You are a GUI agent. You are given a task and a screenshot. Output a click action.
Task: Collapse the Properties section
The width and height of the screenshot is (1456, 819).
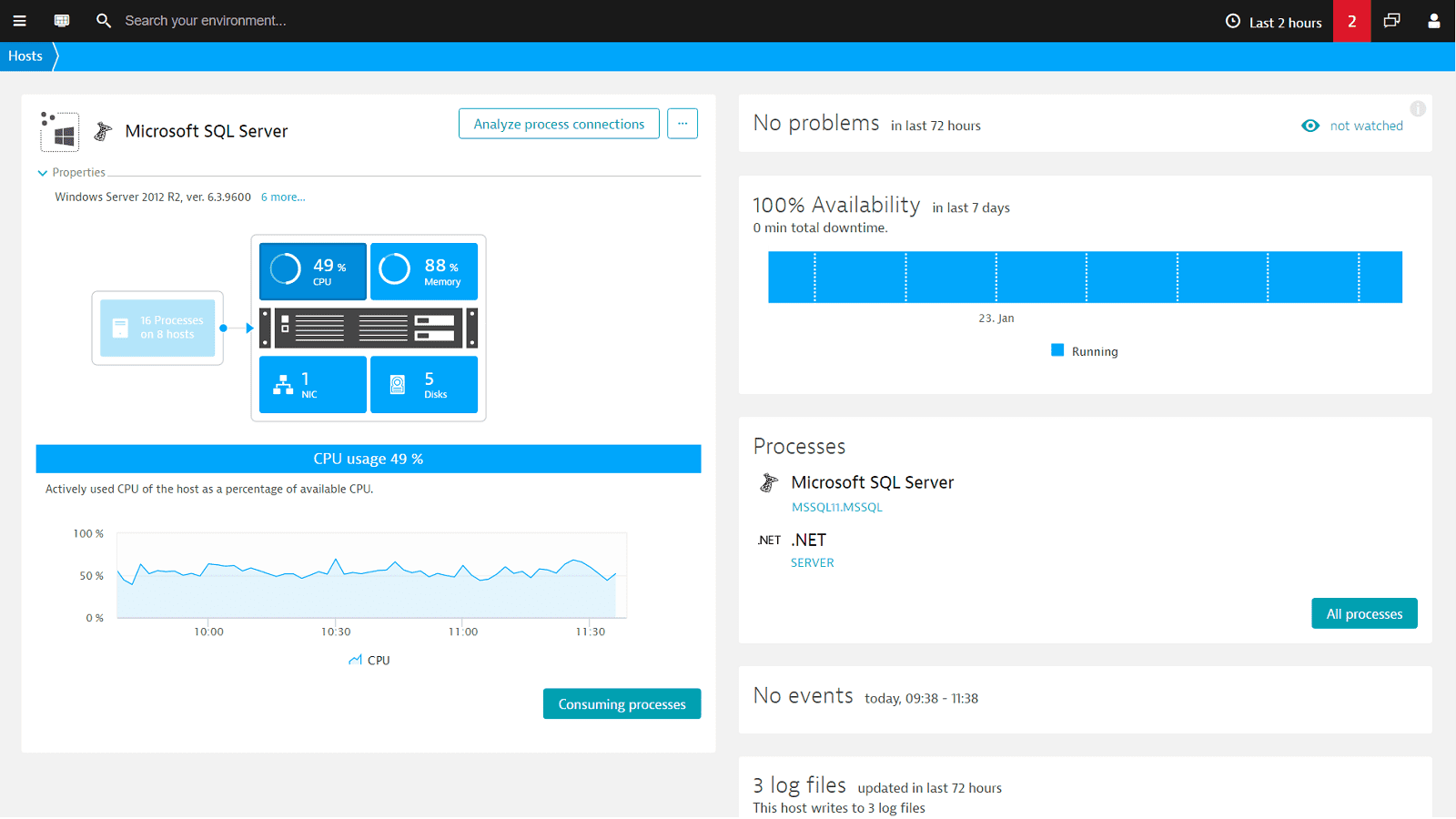(72, 173)
